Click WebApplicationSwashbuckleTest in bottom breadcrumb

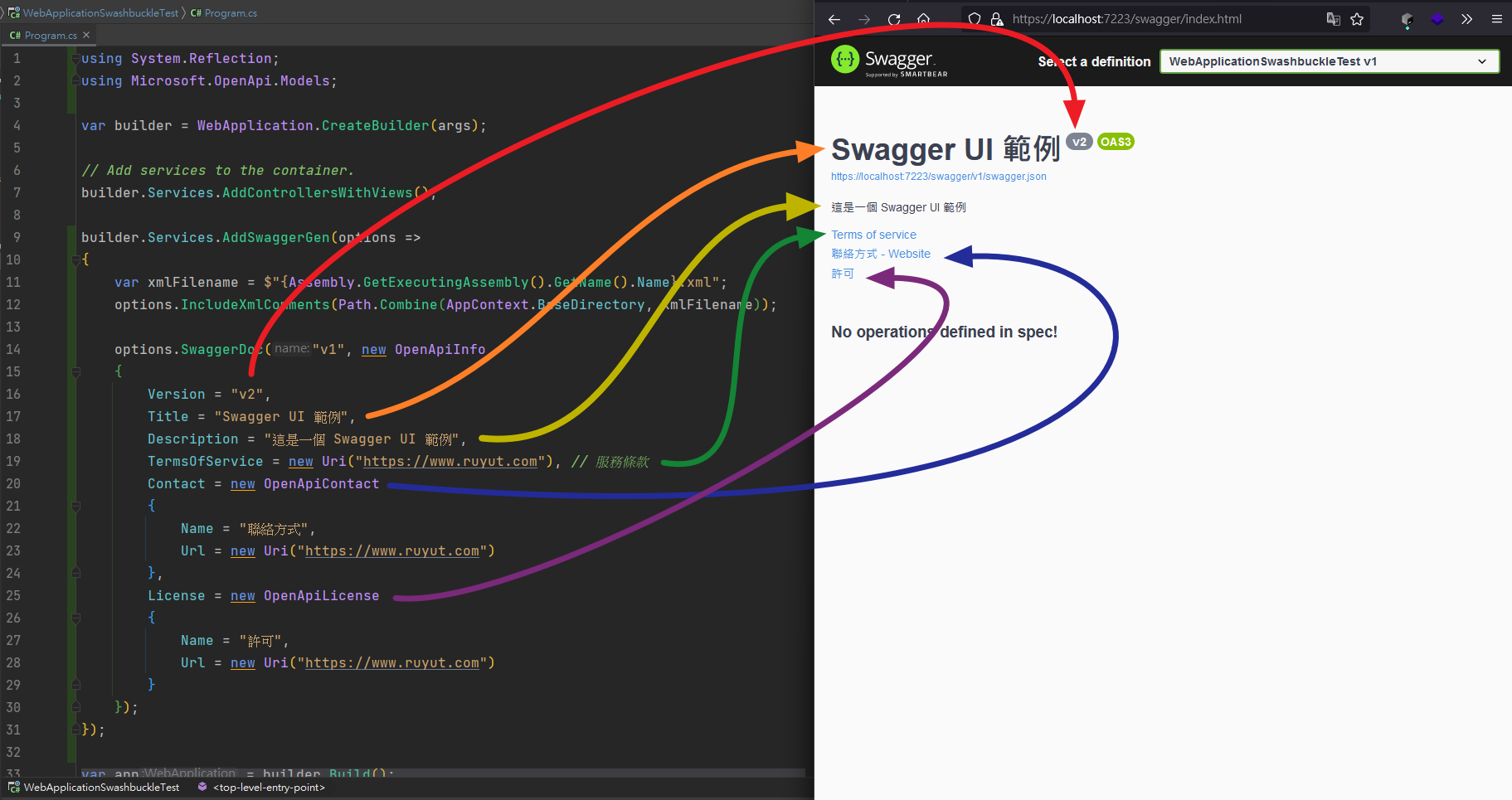[101, 787]
